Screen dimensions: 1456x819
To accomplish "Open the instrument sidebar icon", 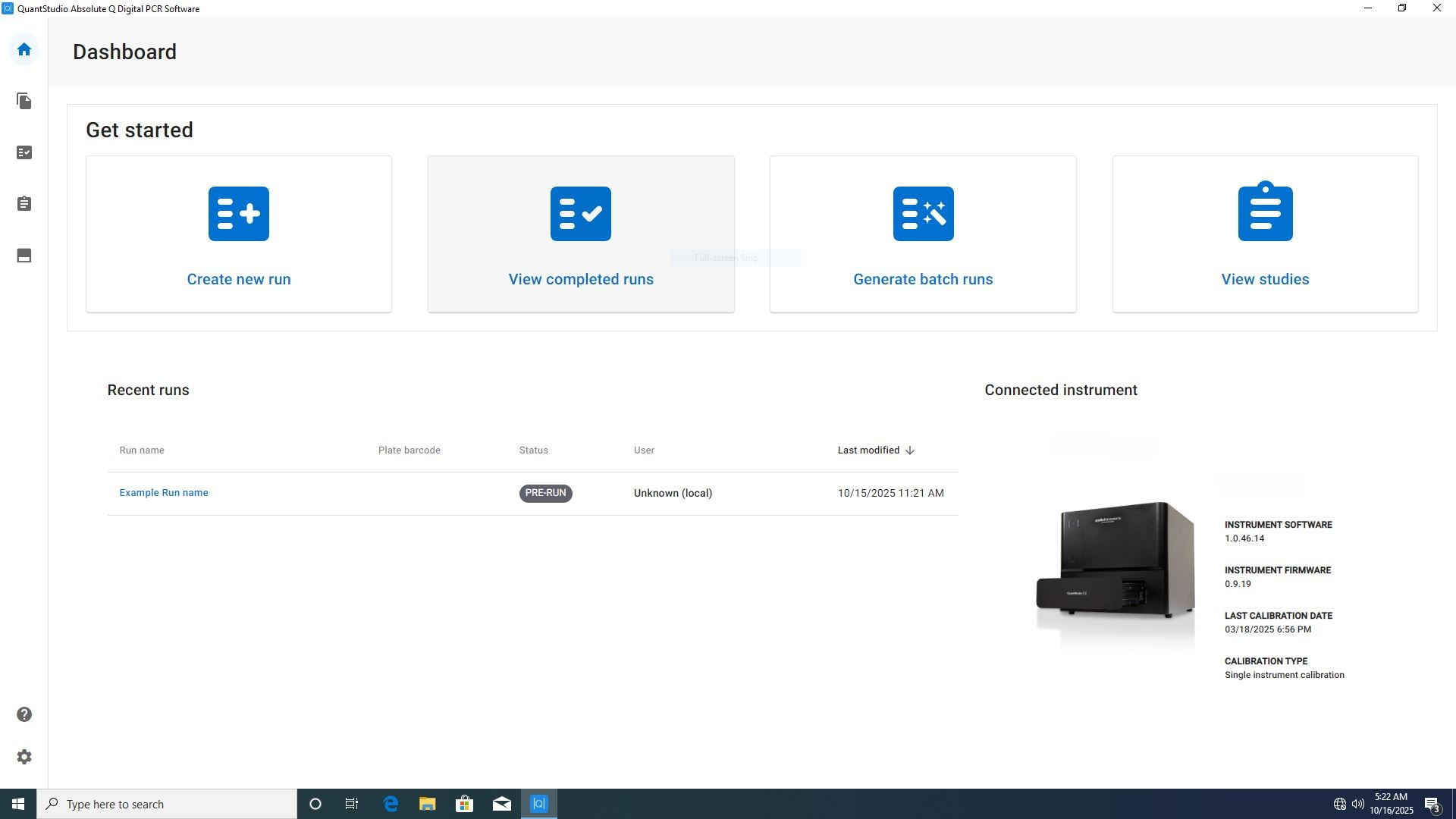I will click(24, 256).
